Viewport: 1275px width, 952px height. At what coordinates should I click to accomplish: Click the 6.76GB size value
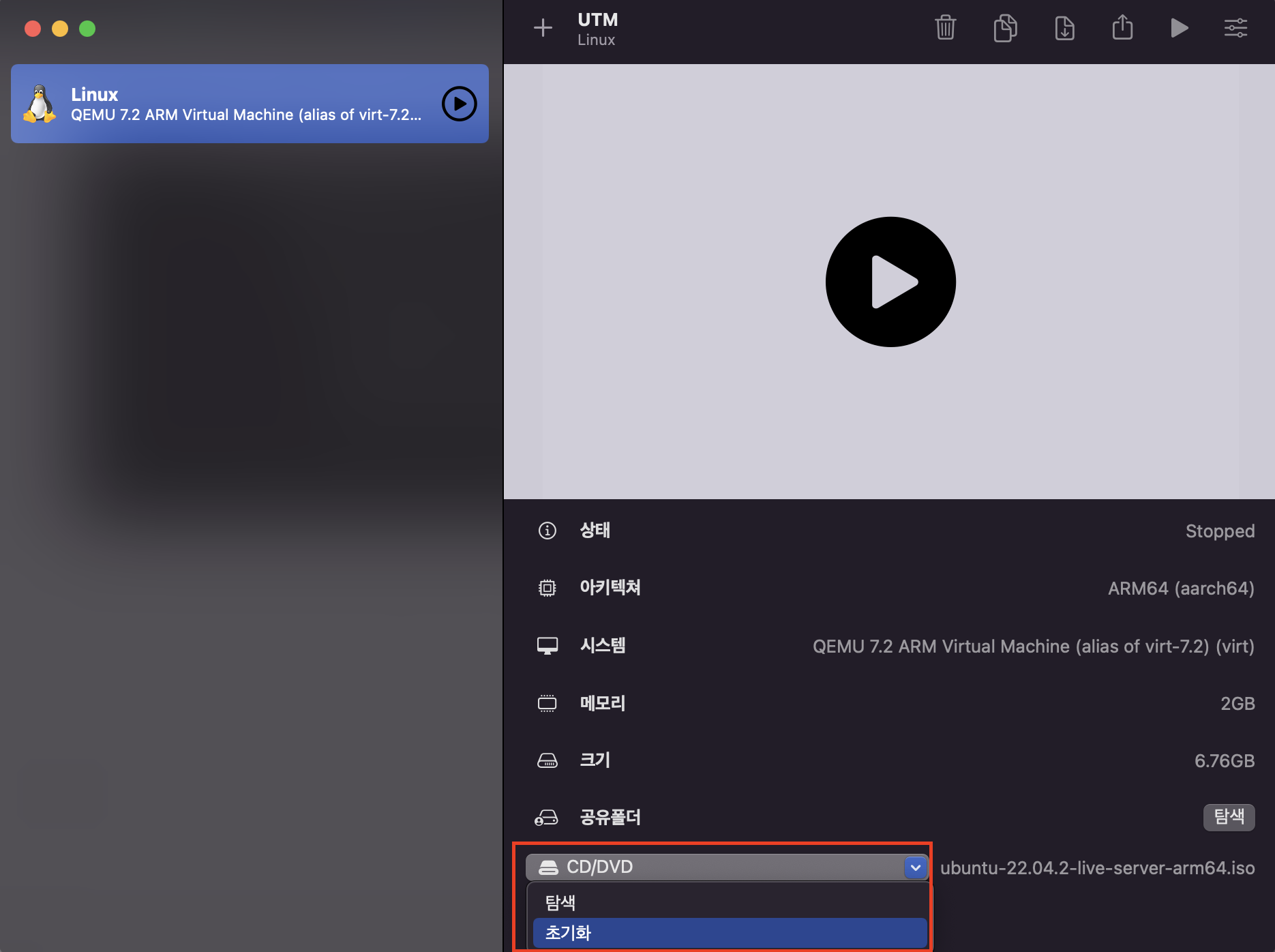[x=1225, y=761]
